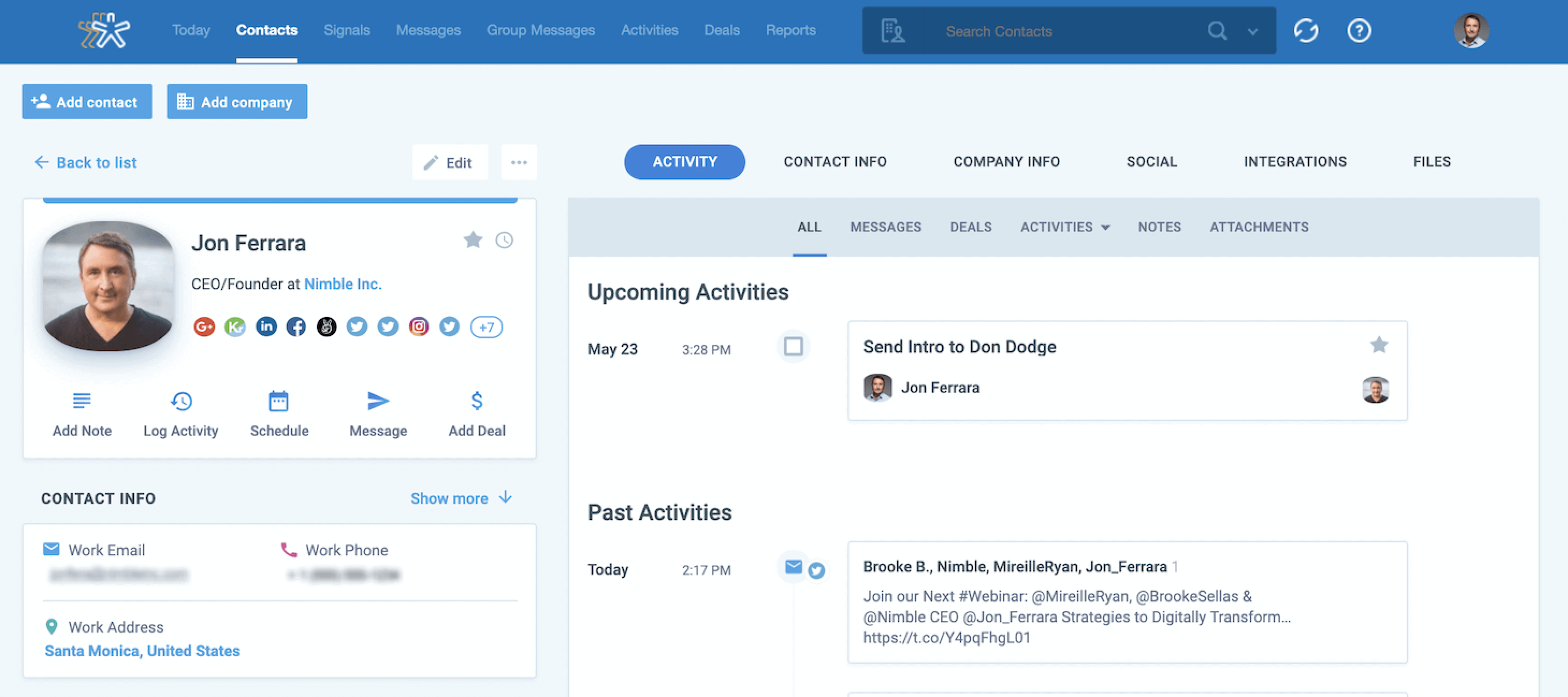The height and width of the screenshot is (697, 1568).
Task: Open the SOCIAL tab
Action: (x=1152, y=161)
